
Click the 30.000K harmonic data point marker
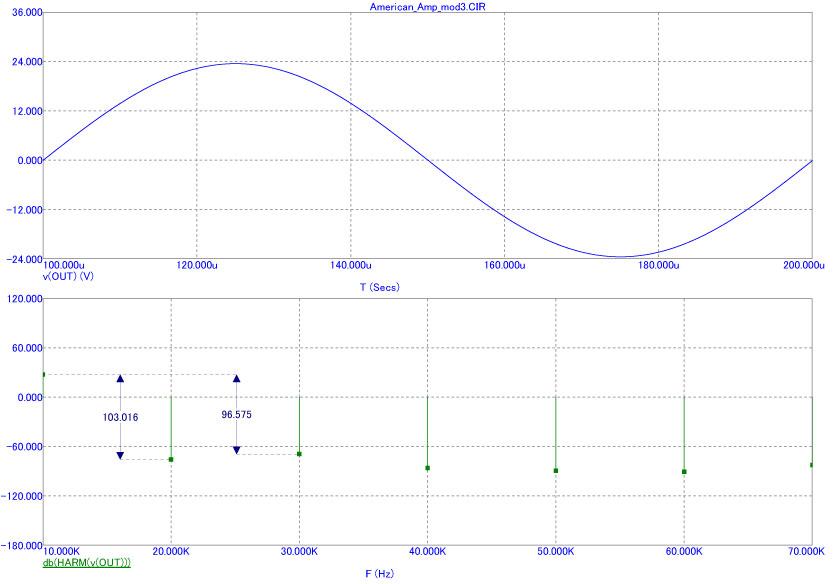coord(299,454)
